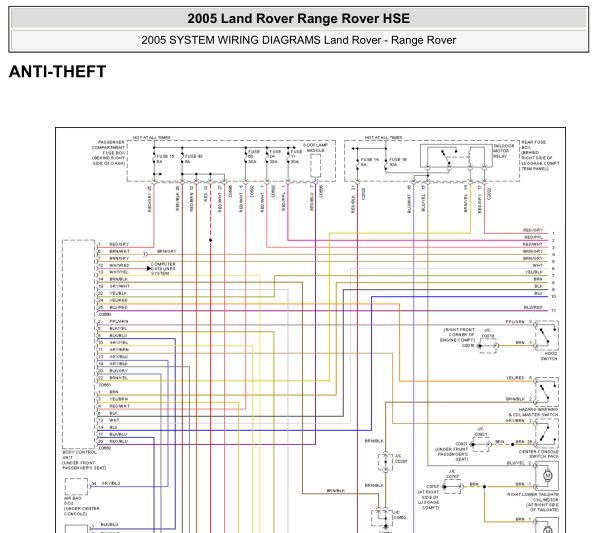Click the HOOD SWITCH label

coord(550,356)
